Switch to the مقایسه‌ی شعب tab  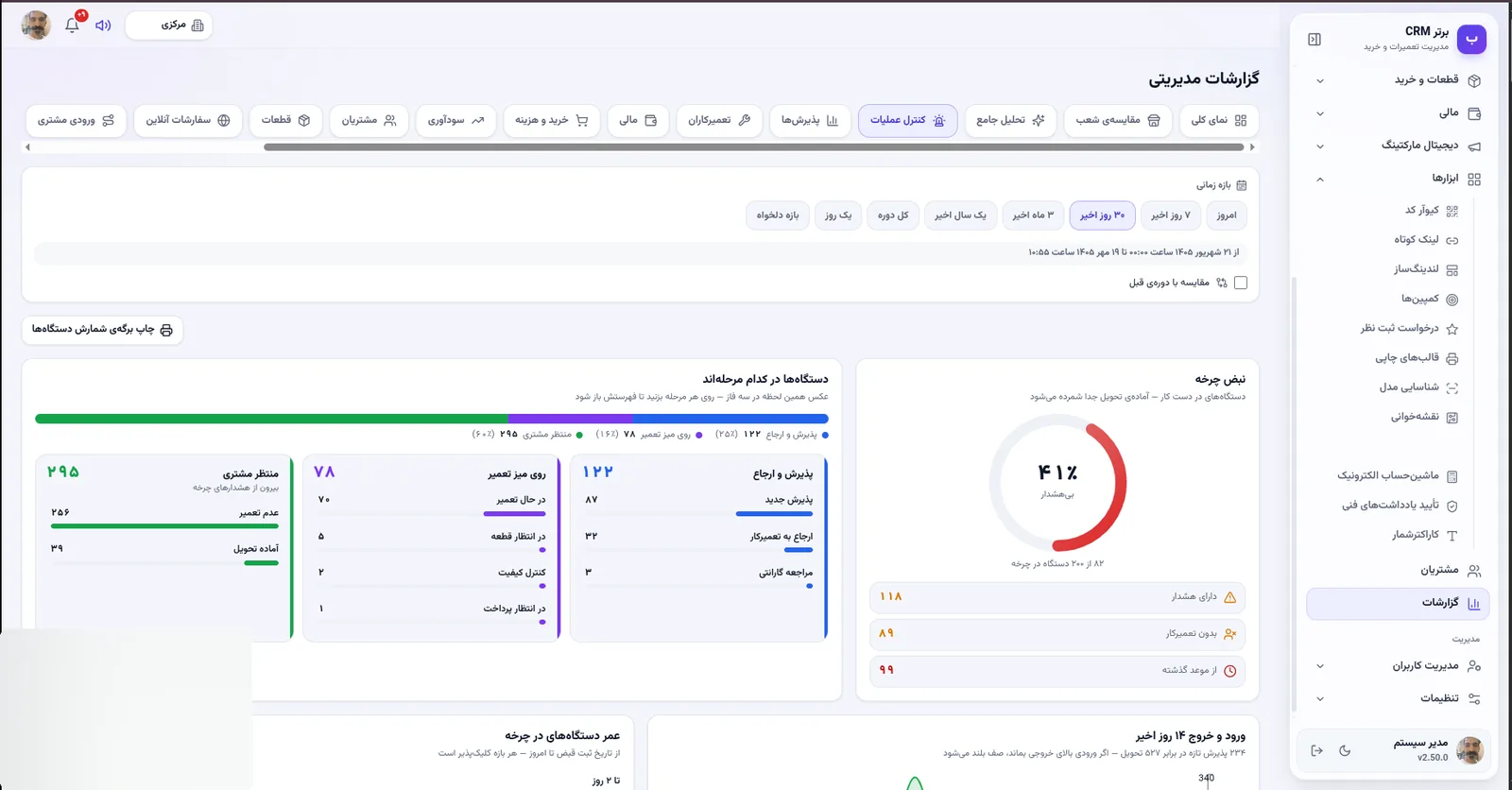click(1118, 120)
